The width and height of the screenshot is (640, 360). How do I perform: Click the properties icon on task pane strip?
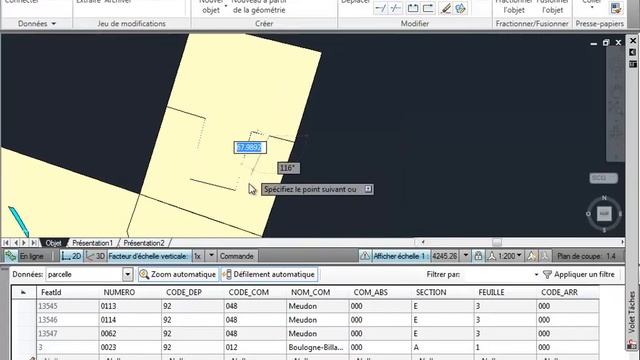633,64
